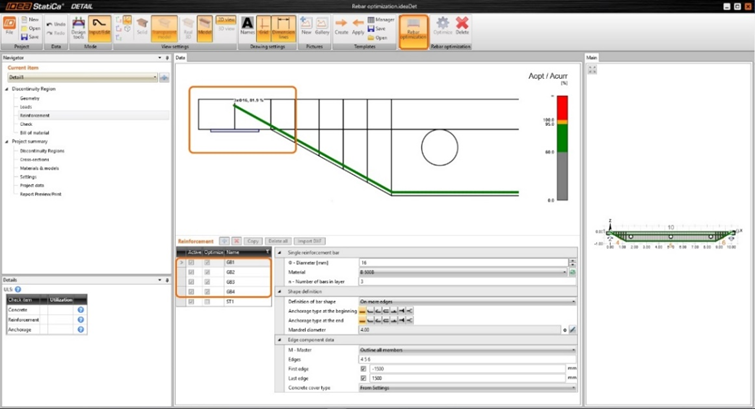Click the Design tools mode icon

(x=78, y=23)
